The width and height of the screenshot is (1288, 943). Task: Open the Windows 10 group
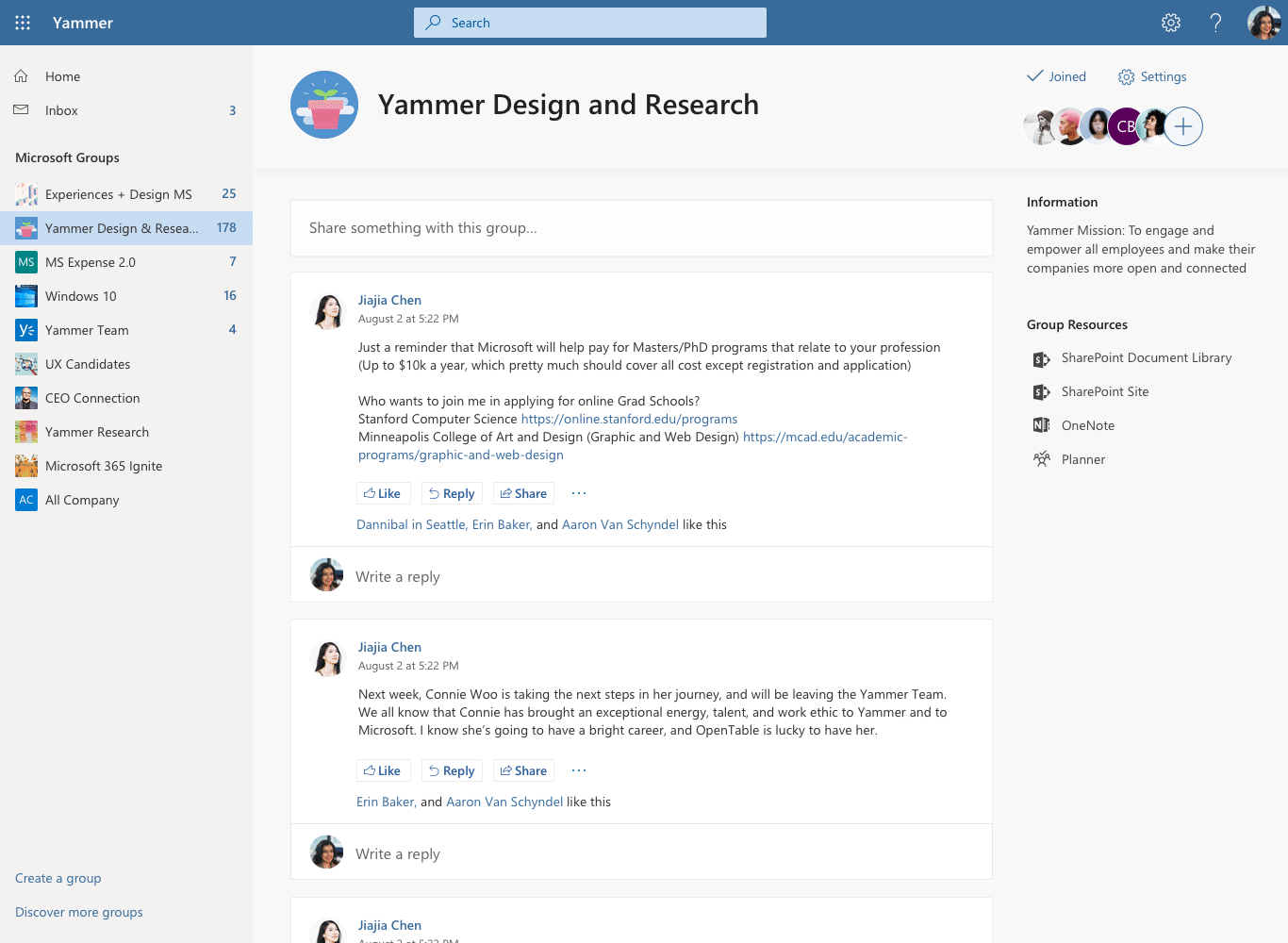point(126,296)
